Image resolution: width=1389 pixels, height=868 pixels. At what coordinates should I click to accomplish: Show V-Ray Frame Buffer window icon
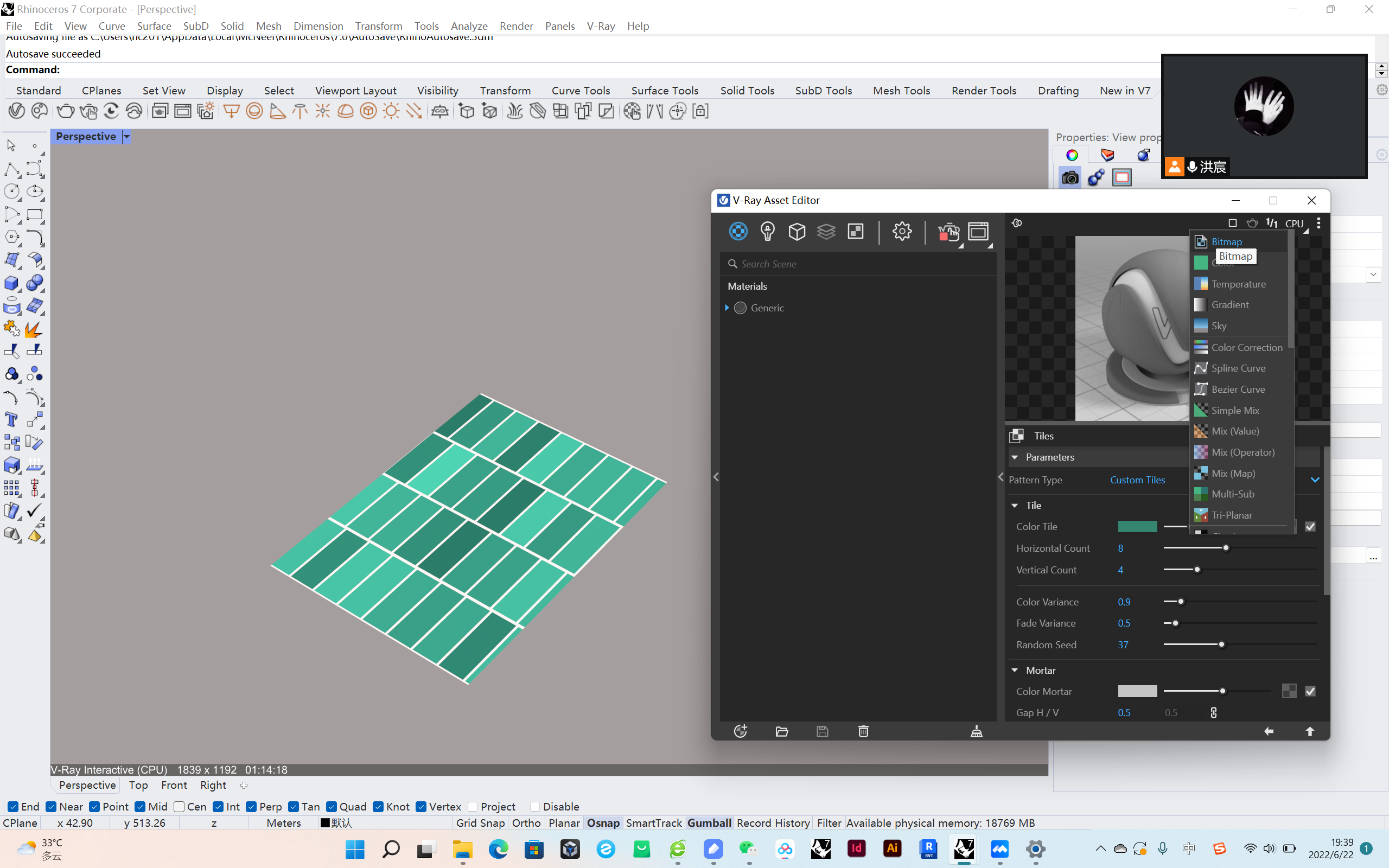978,231
